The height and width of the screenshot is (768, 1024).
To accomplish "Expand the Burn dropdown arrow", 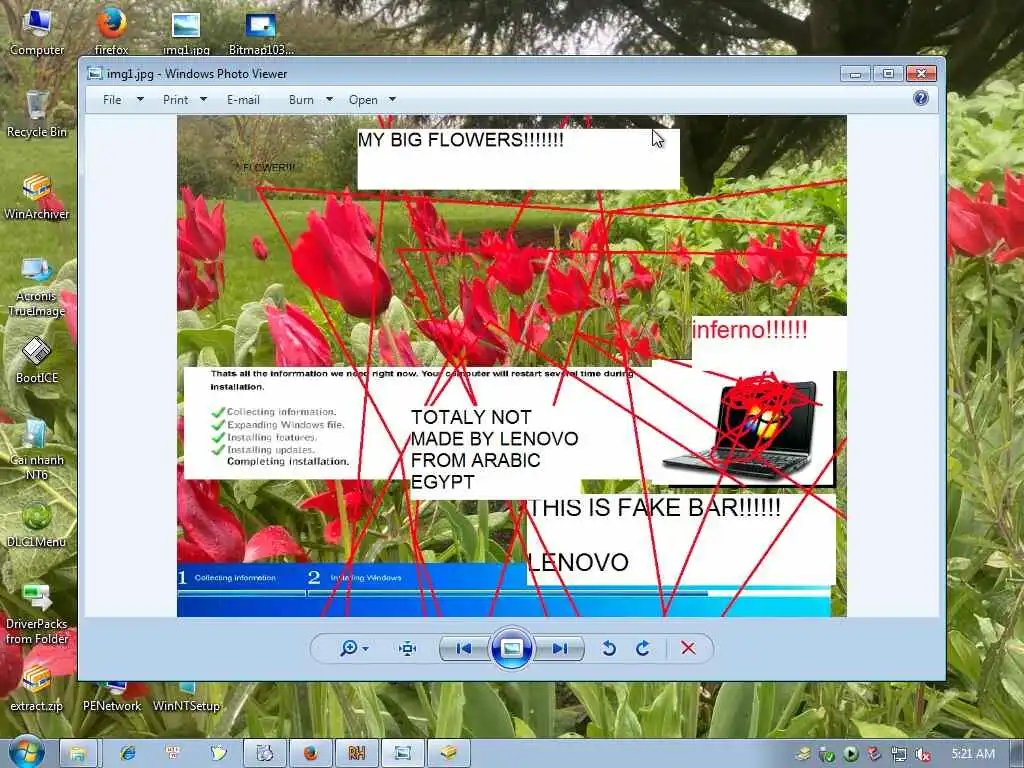I will pos(329,99).
